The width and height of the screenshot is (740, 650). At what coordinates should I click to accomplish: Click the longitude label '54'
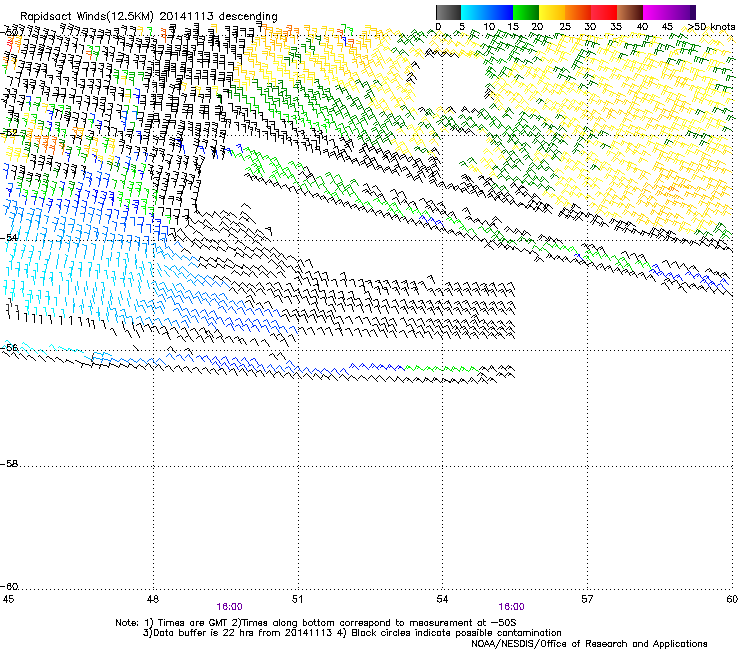442,599
